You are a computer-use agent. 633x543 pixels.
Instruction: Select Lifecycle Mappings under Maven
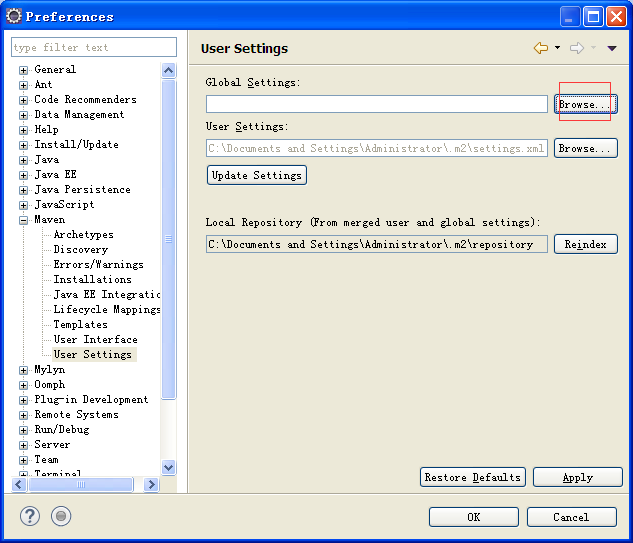[x=107, y=309]
